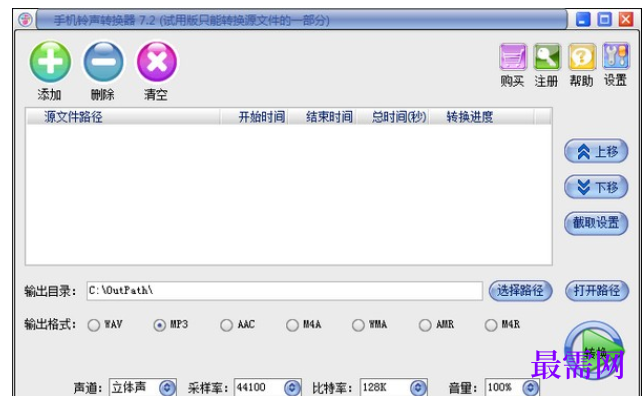Maximize the ringtone converter window

click(x=604, y=19)
